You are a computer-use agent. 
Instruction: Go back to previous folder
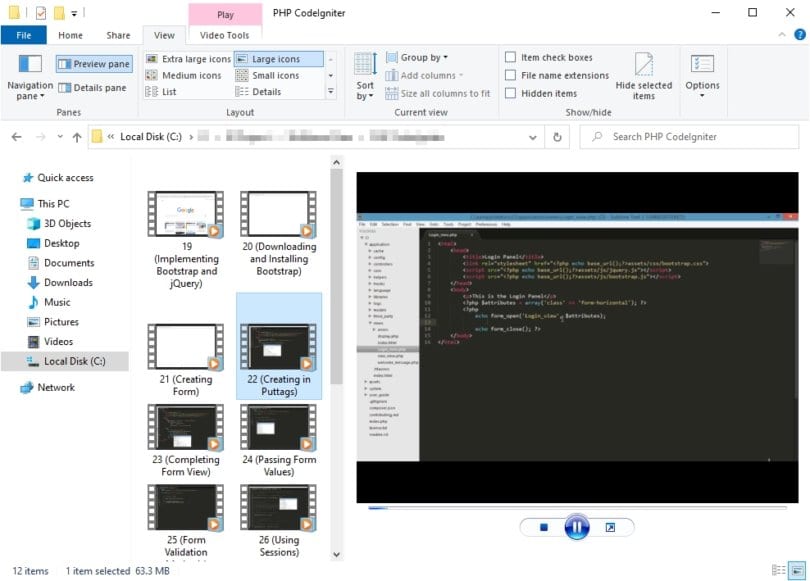coord(15,137)
